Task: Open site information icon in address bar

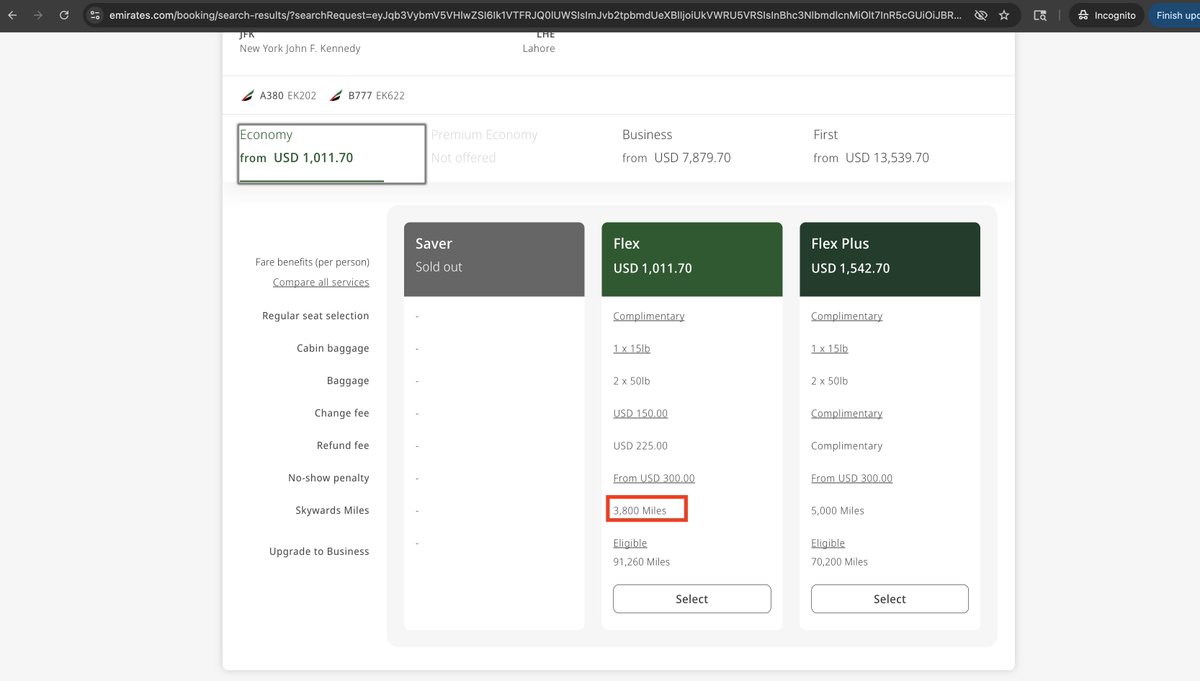Action: (x=94, y=16)
